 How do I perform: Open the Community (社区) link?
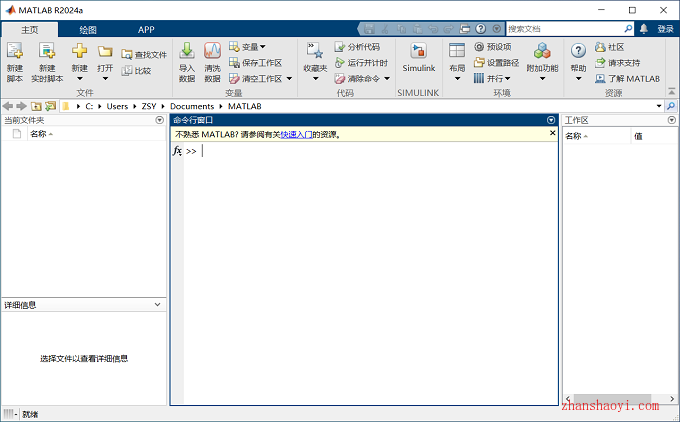click(x=609, y=47)
